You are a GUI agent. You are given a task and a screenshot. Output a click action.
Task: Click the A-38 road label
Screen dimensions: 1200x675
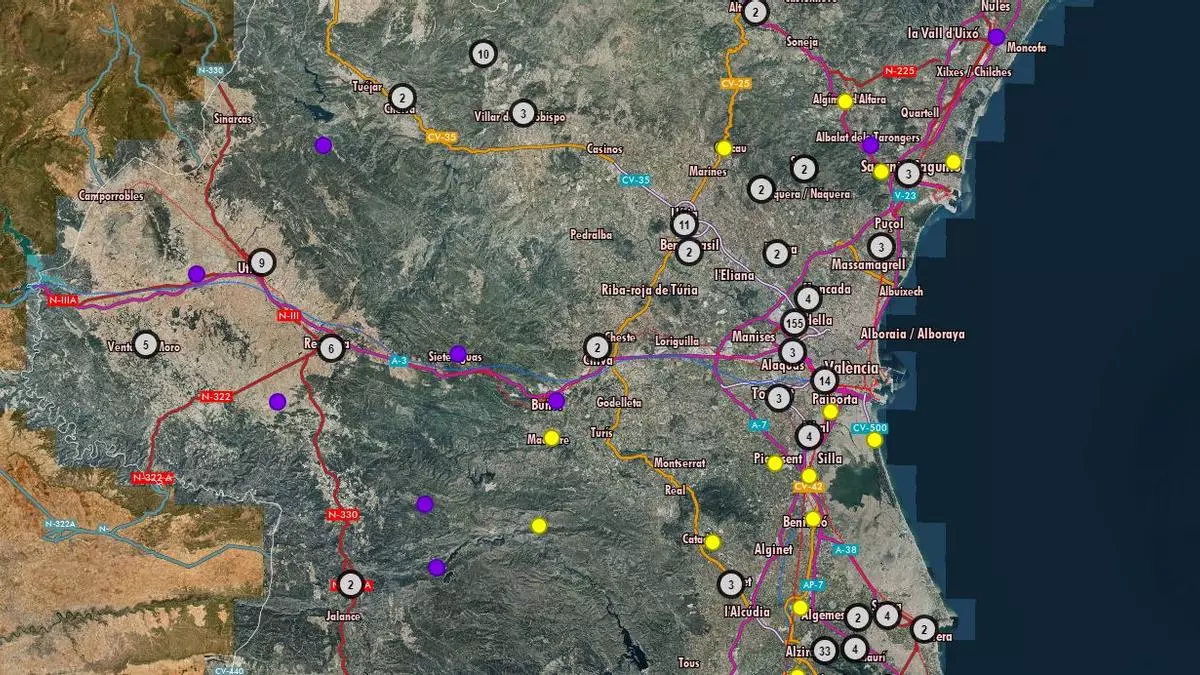[x=845, y=550]
